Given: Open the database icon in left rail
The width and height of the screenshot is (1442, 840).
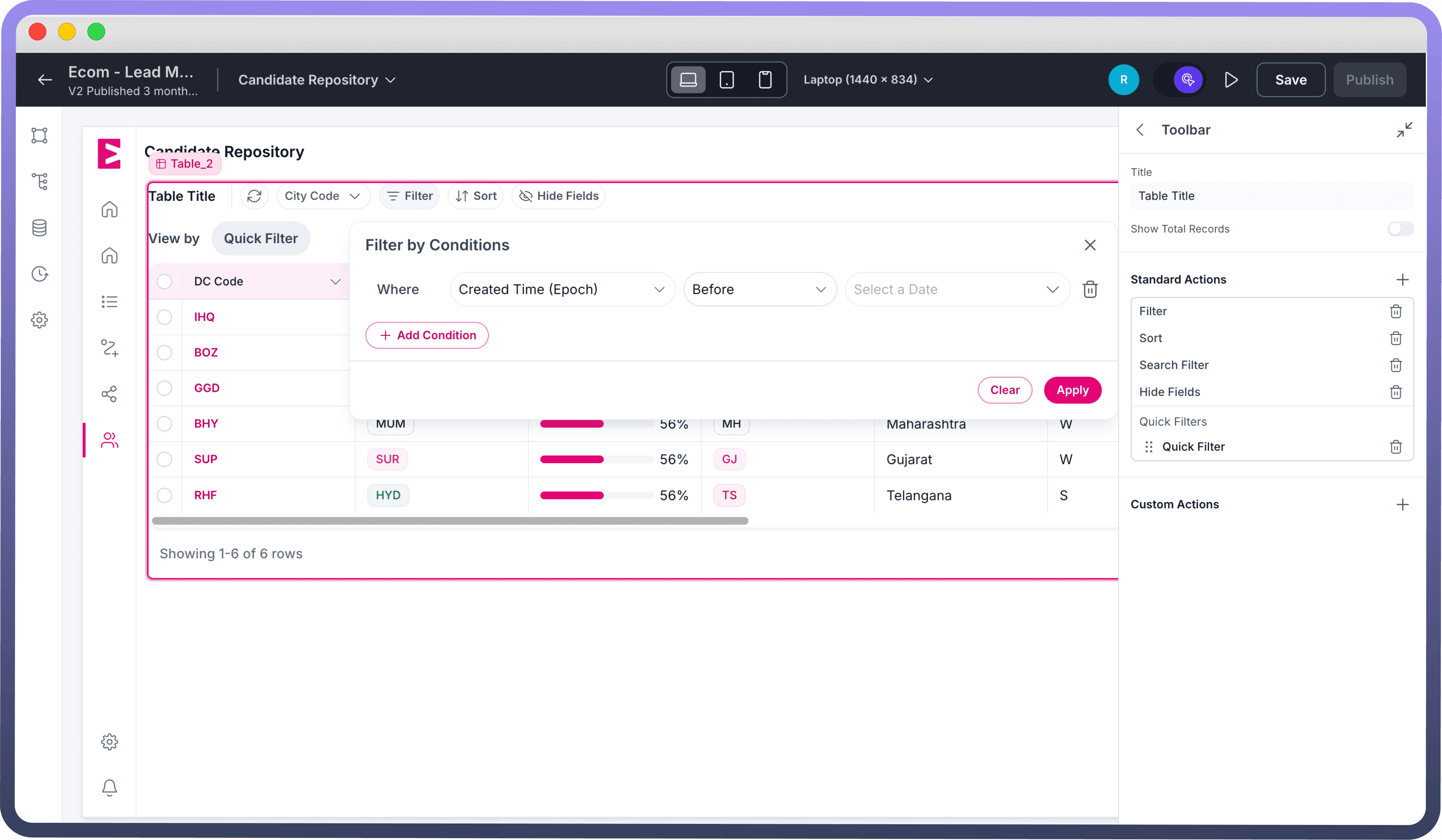Looking at the screenshot, I should (x=39, y=228).
